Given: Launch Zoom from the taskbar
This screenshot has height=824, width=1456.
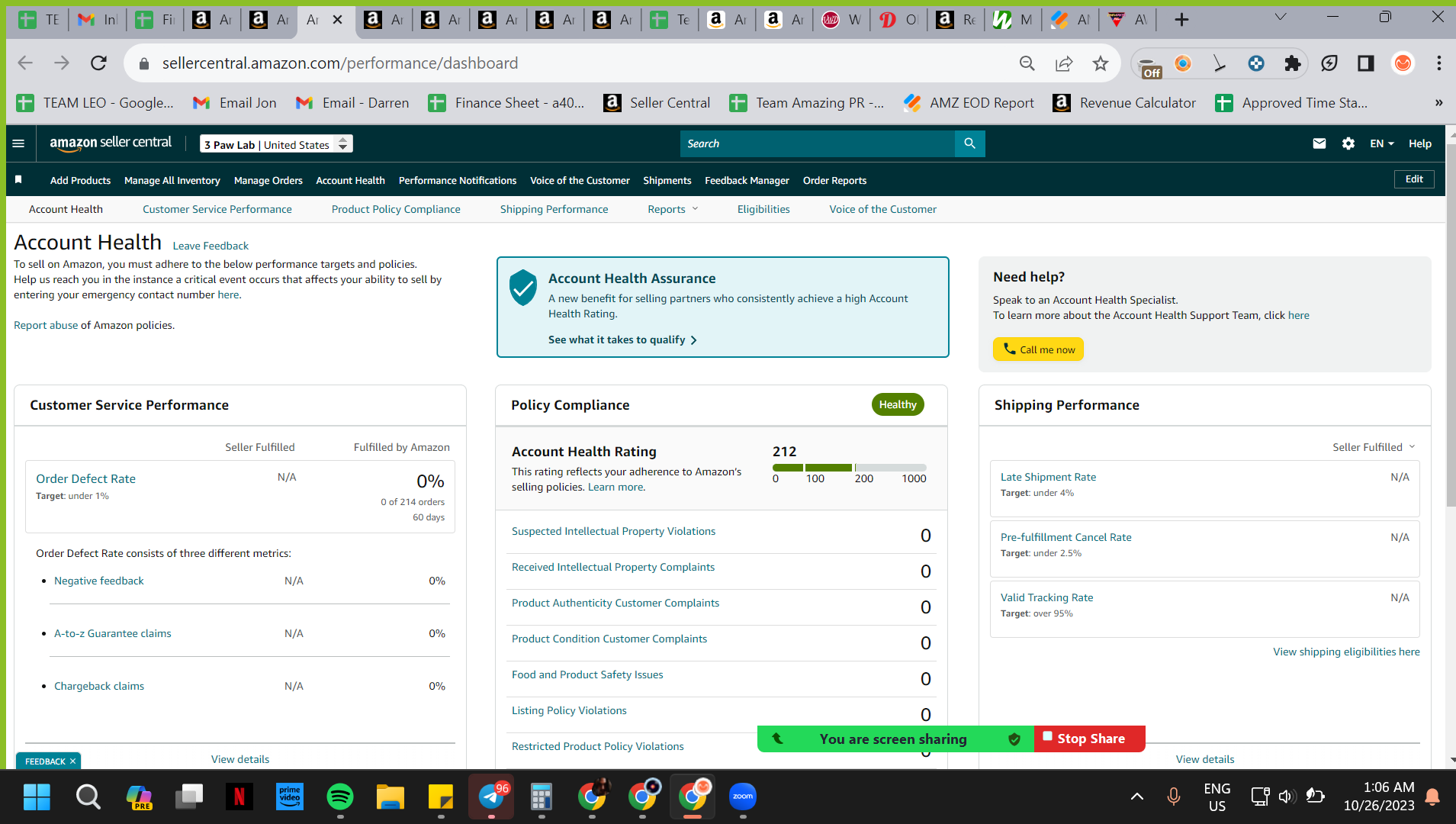Looking at the screenshot, I should point(742,797).
